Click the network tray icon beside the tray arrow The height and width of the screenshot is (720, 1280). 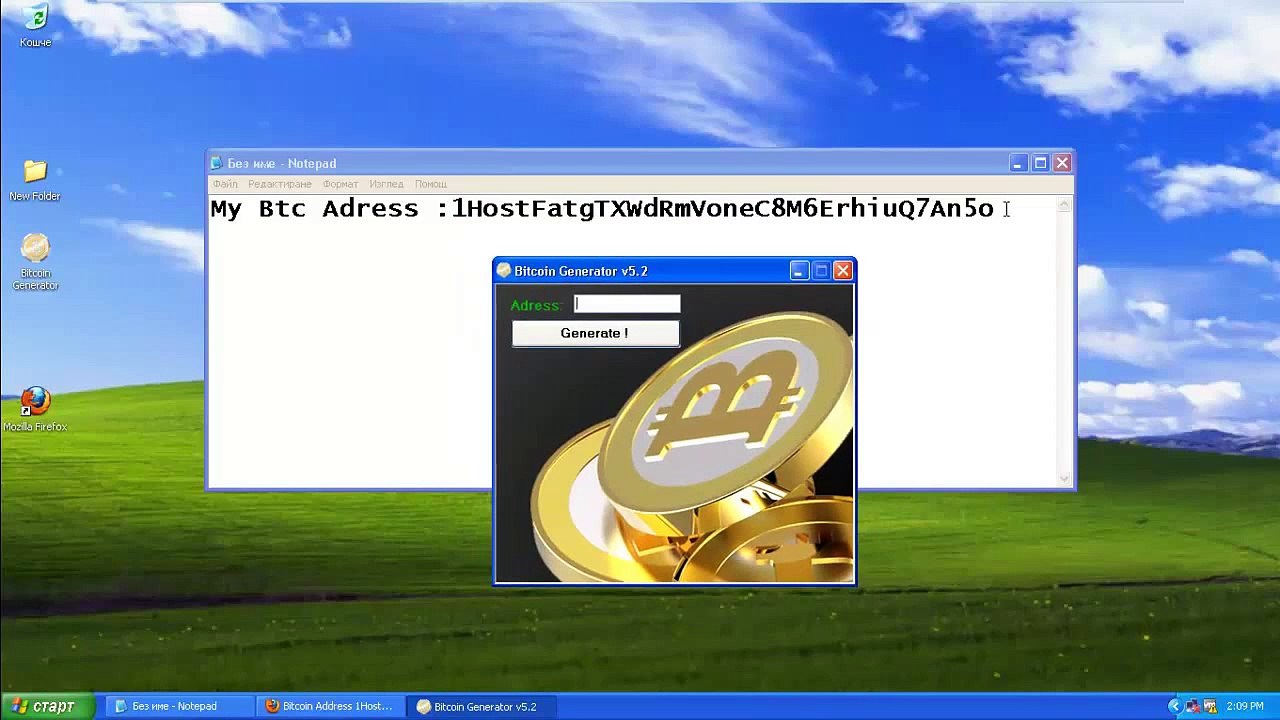(x=1192, y=706)
